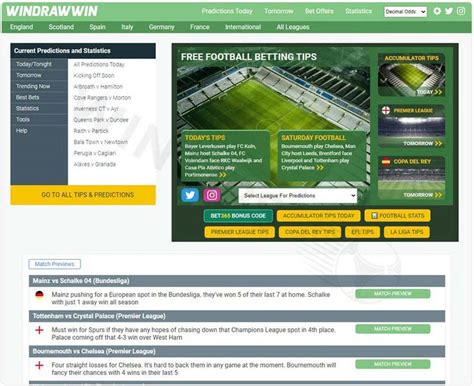The width and height of the screenshot is (474, 386).
Task: Click the arrows after Today's Tips text
Action: coord(223,175)
